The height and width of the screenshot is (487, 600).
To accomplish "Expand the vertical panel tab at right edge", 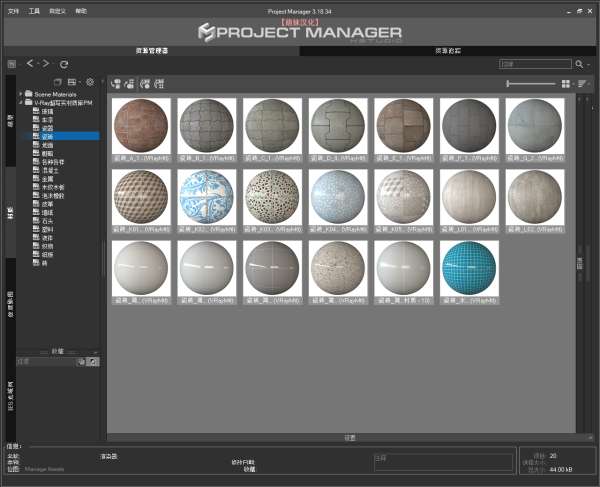I will click(x=580, y=264).
